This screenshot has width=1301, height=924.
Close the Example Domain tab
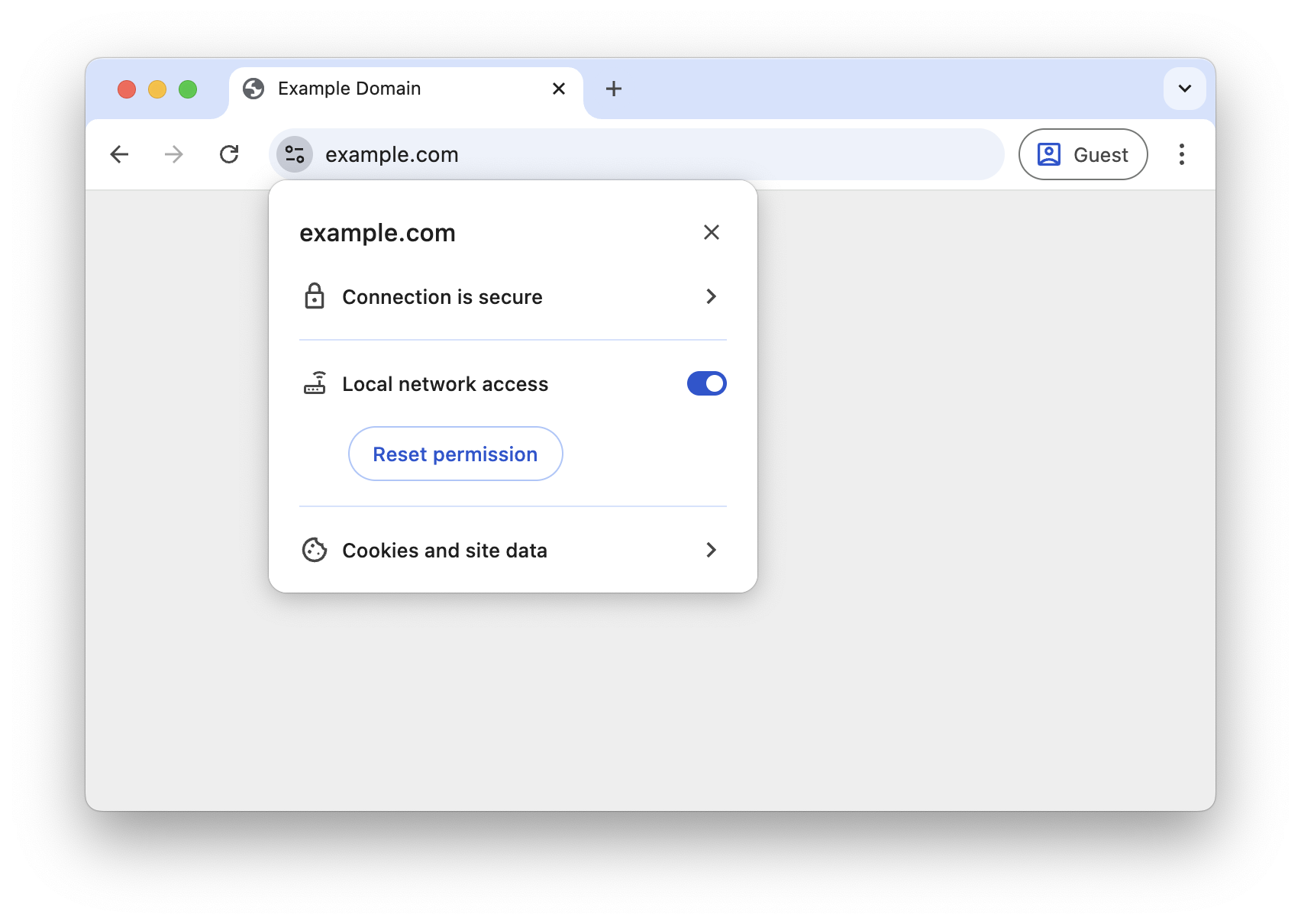(559, 89)
